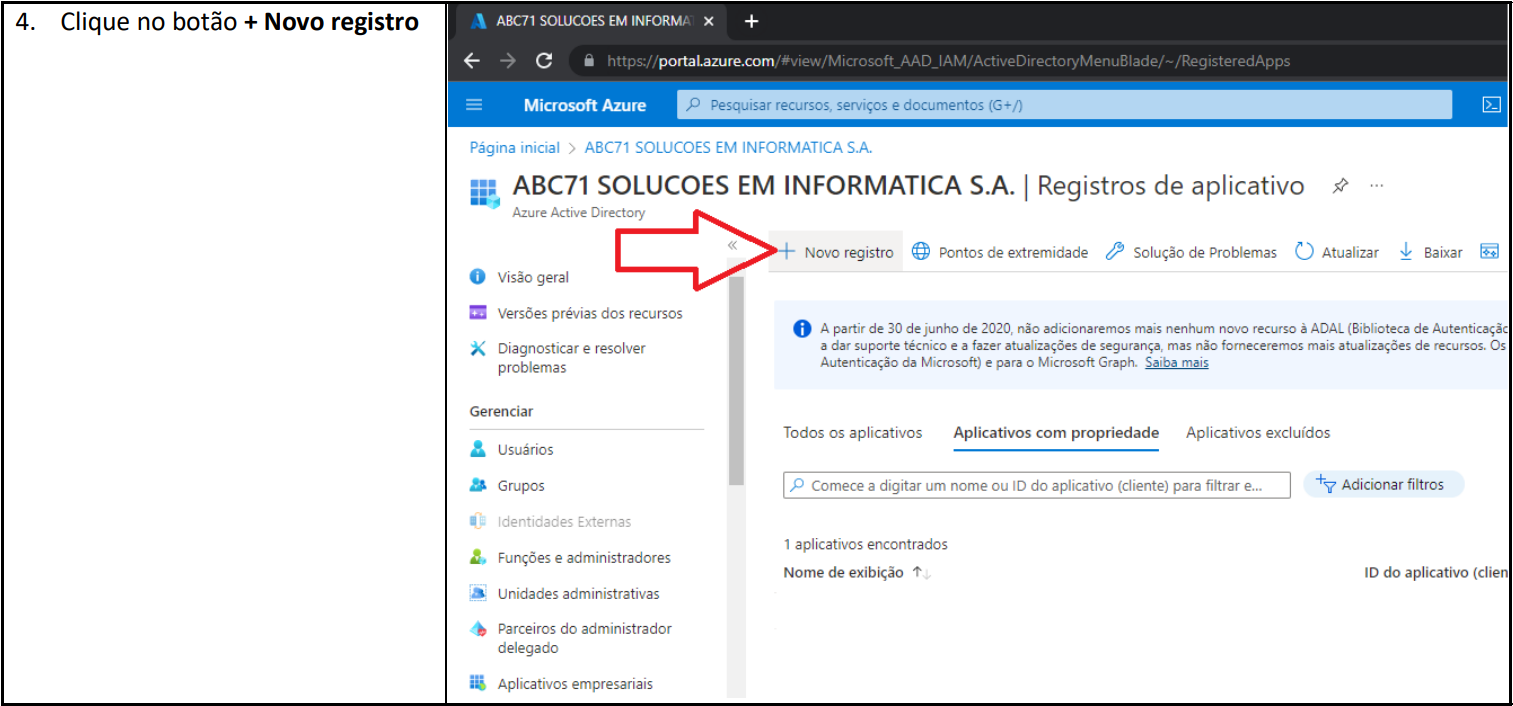Click Baixar to download the list

pos(1430,252)
